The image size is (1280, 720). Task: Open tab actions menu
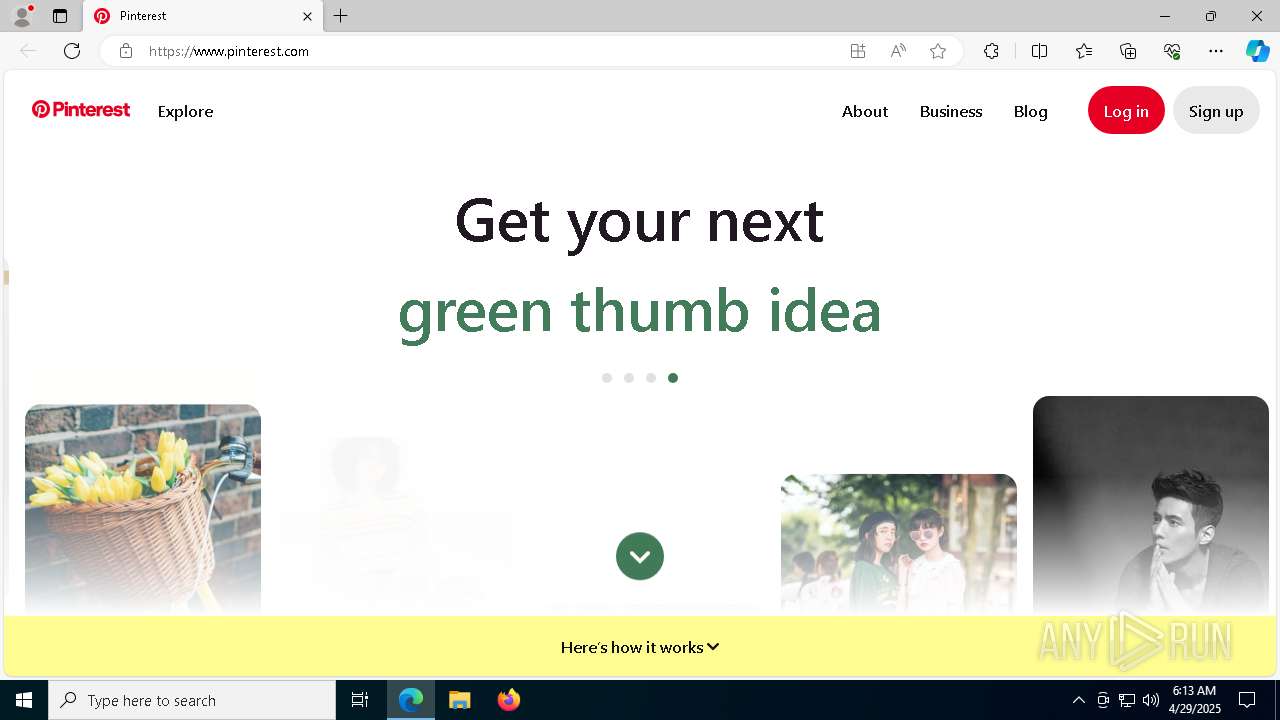pos(60,16)
